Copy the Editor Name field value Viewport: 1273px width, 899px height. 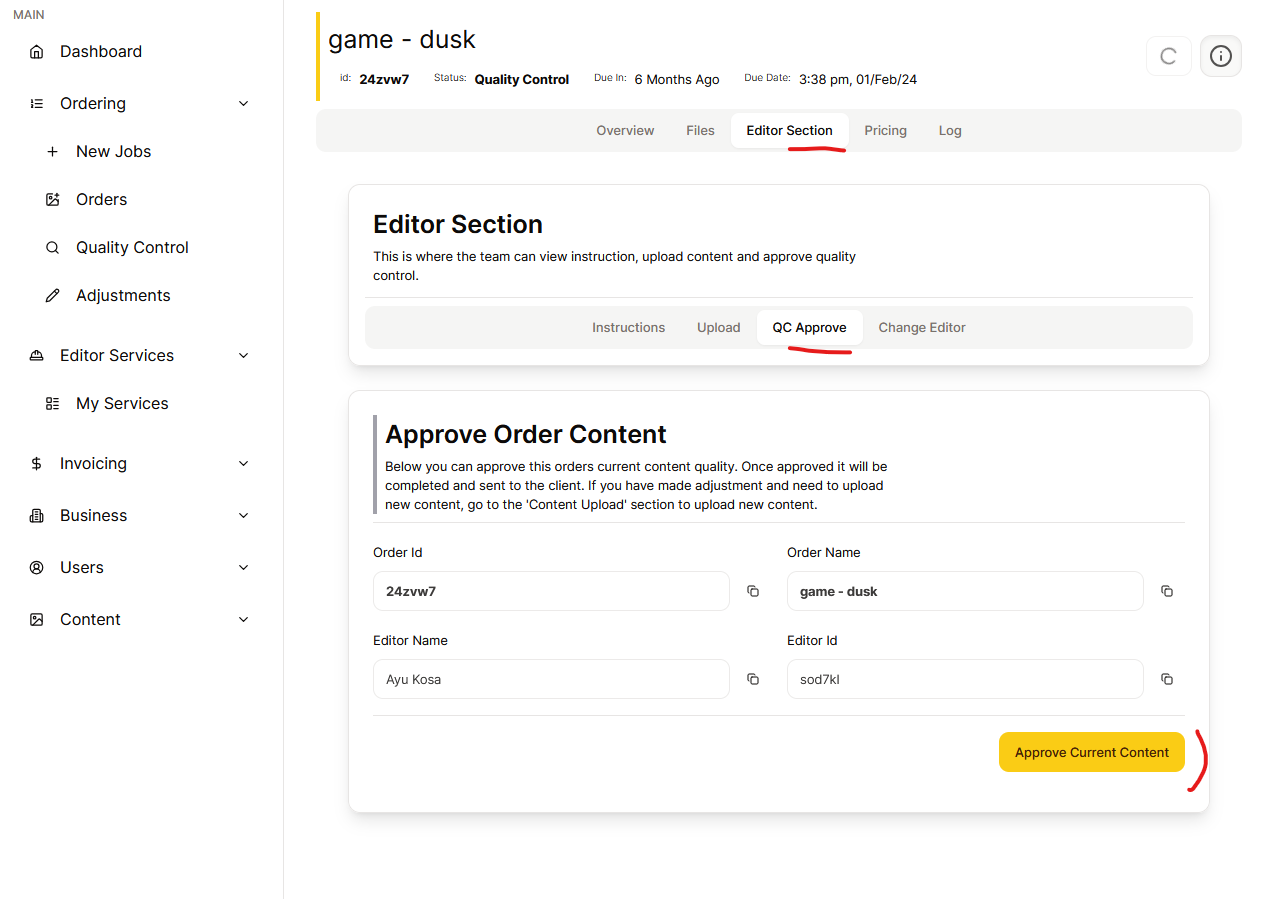(x=753, y=679)
